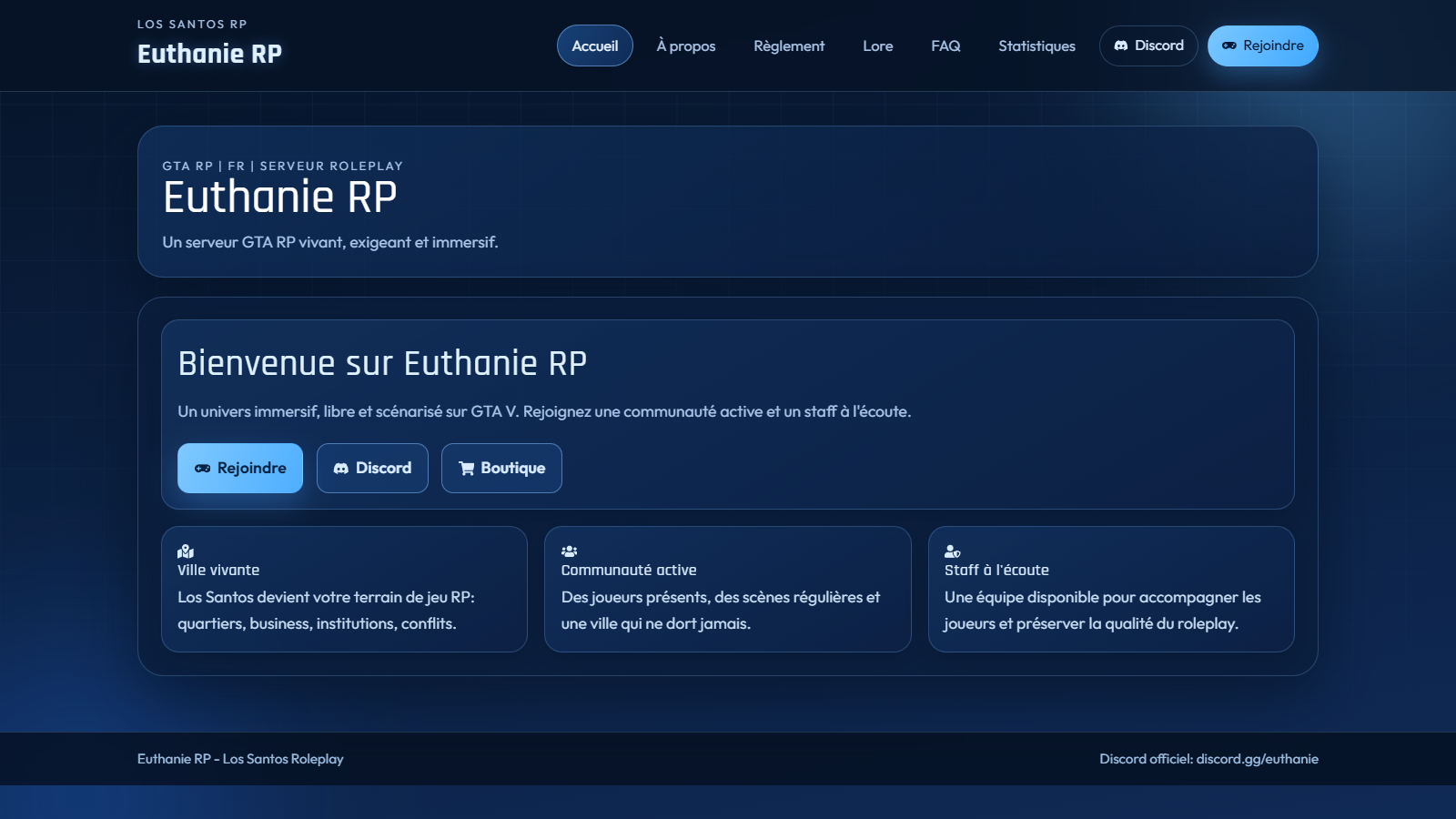Viewport: 1456px width, 819px height.
Task: Open the Lore page
Action: tap(877, 45)
